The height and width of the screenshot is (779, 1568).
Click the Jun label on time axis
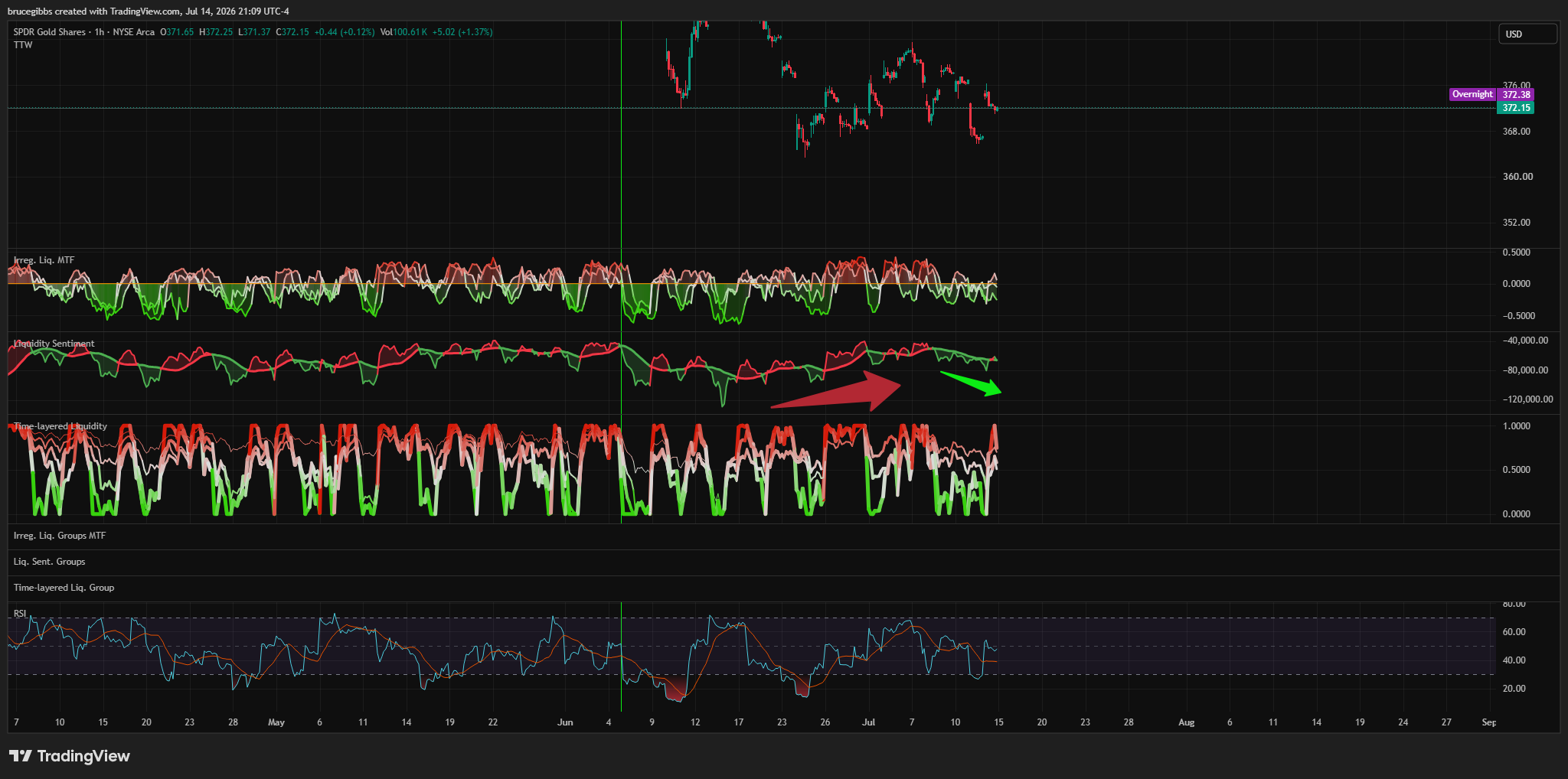tap(565, 722)
